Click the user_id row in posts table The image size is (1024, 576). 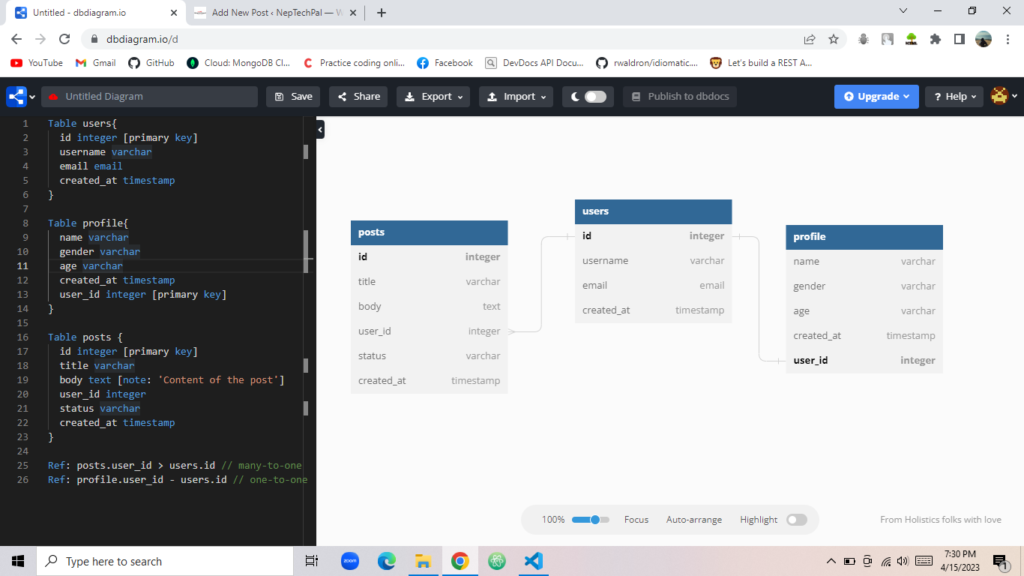pyautogui.click(x=429, y=331)
